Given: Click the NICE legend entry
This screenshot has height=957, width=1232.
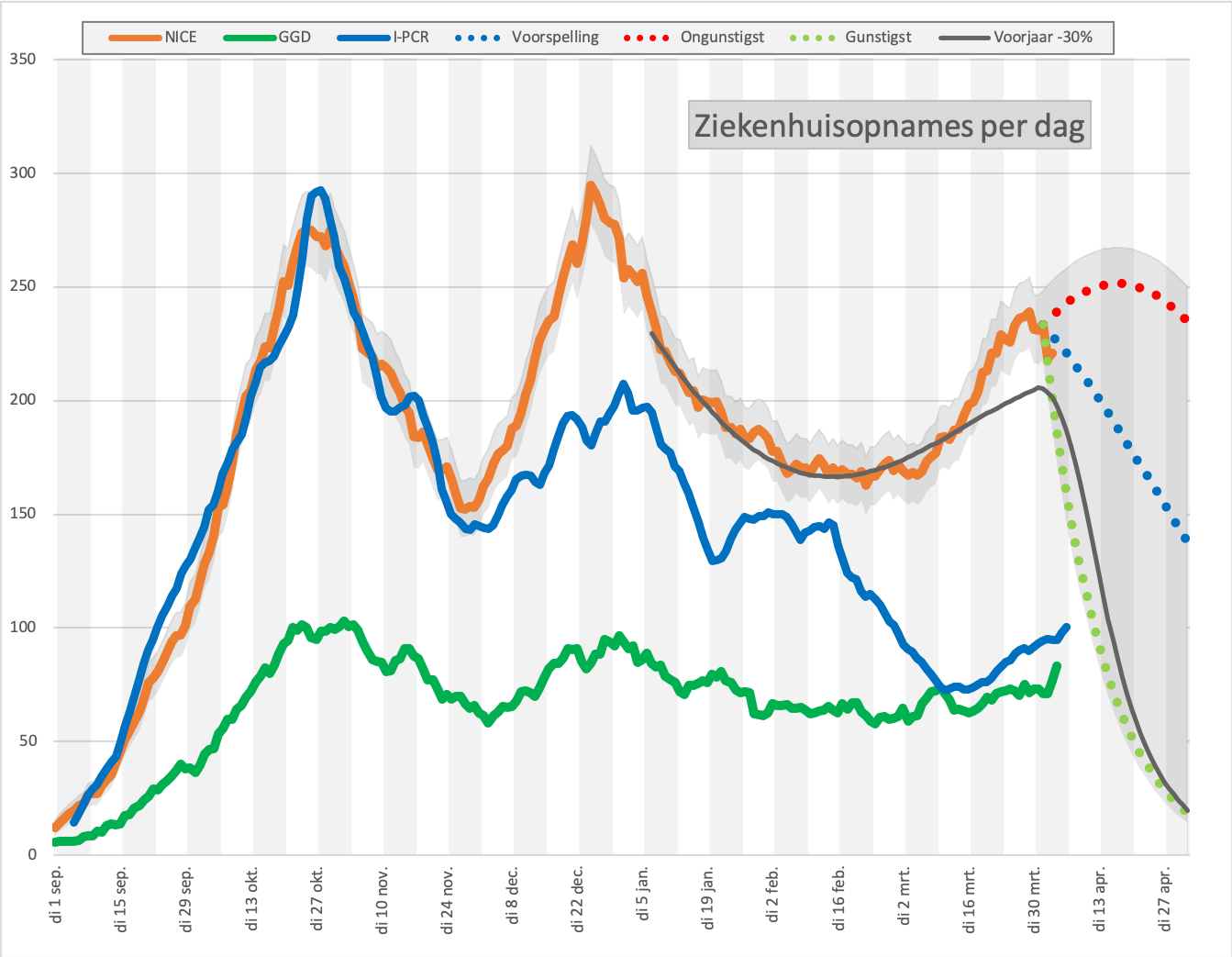Looking at the screenshot, I should 153,38.
